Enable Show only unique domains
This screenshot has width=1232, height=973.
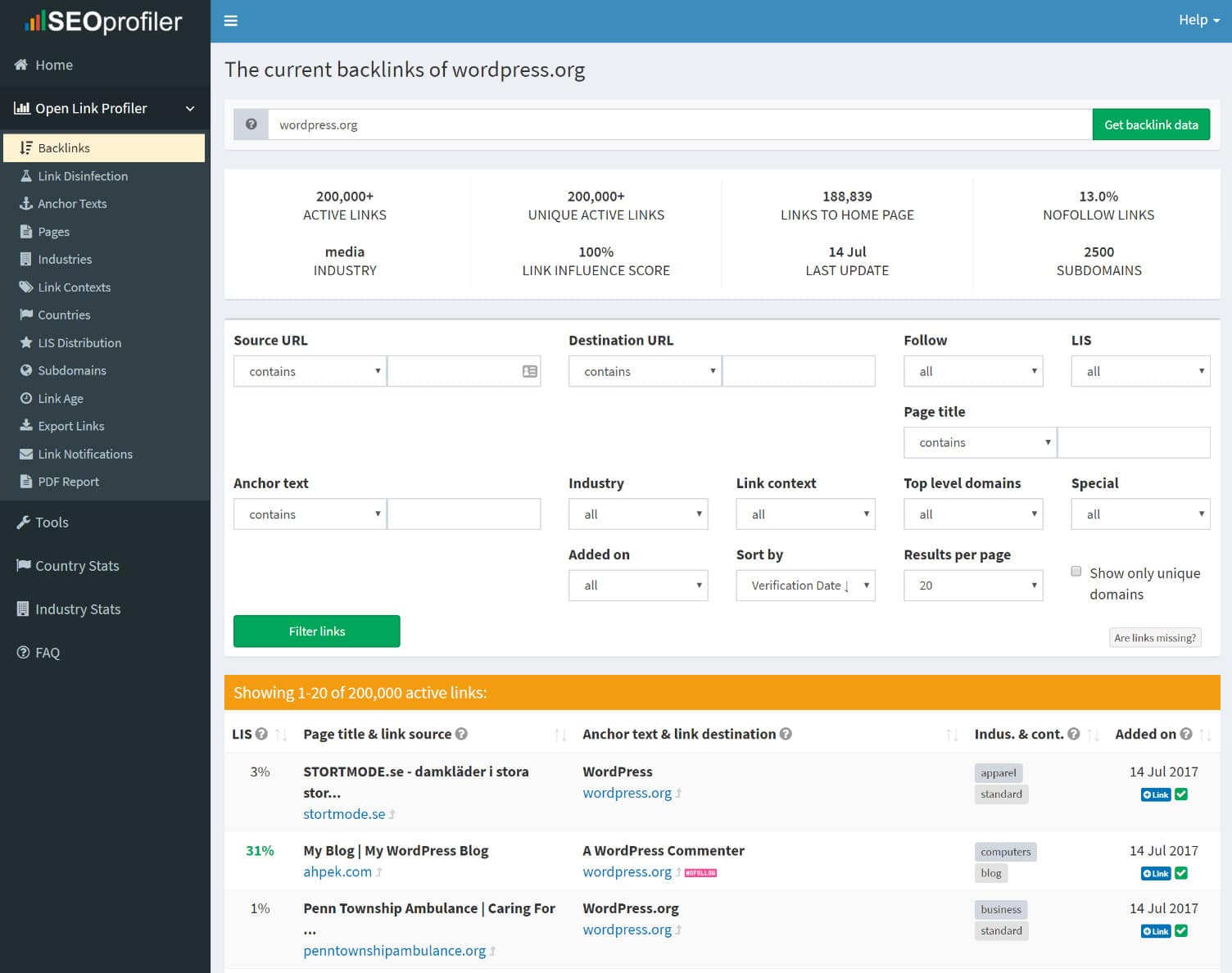(x=1076, y=571)
